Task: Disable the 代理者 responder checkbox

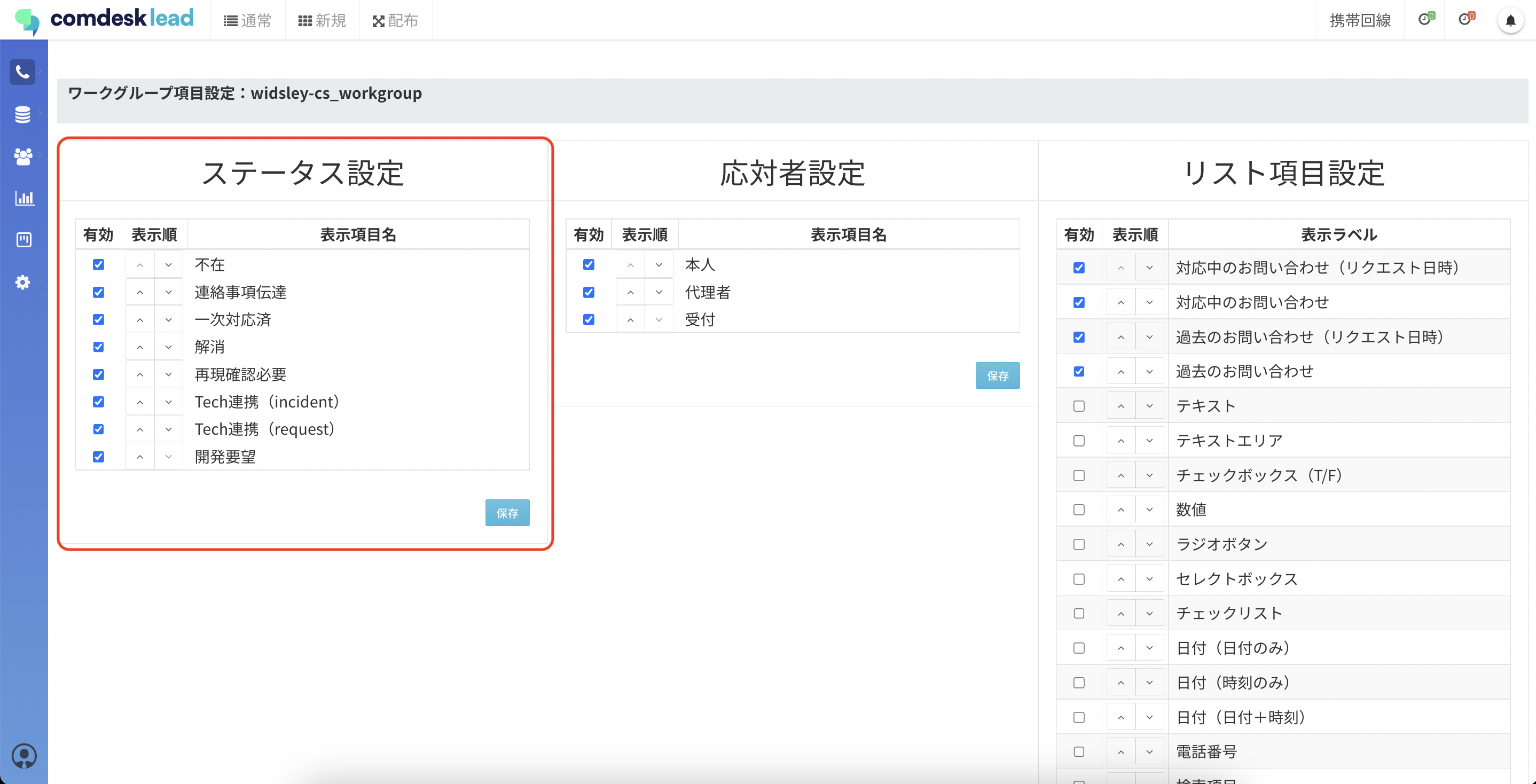Action: [589, 292]
